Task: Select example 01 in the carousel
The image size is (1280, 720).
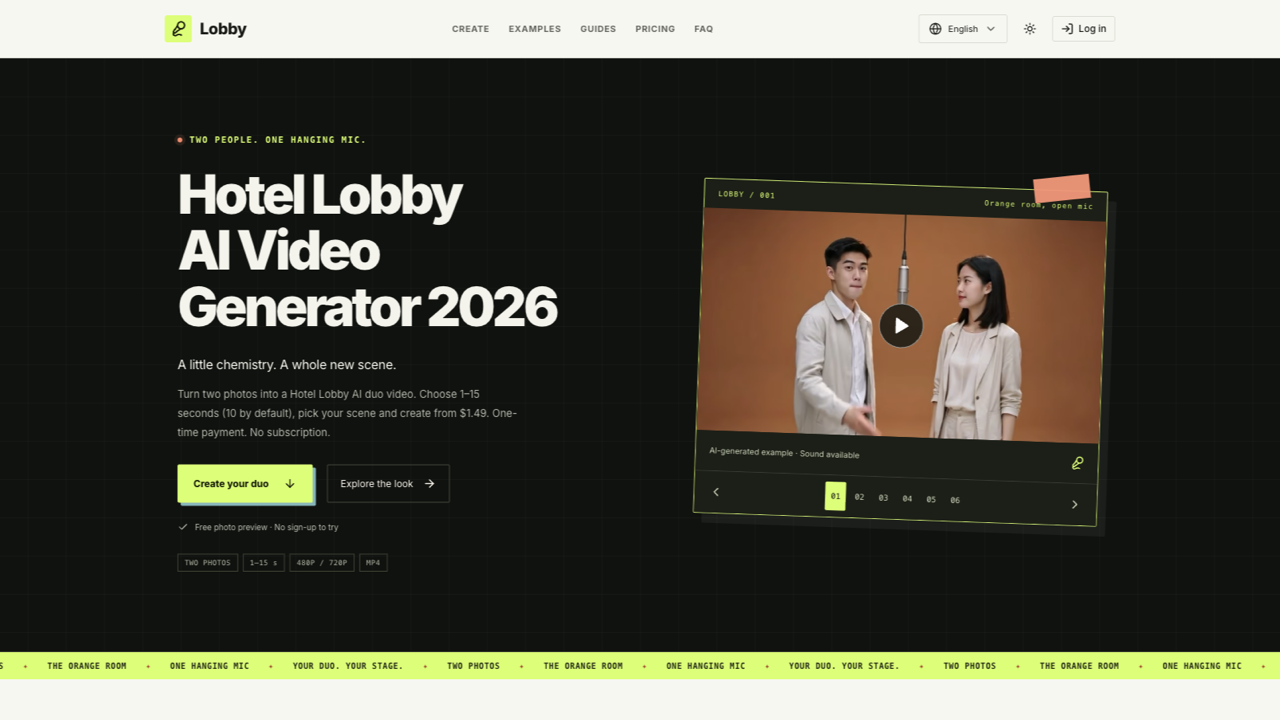Action: (835, 496)
